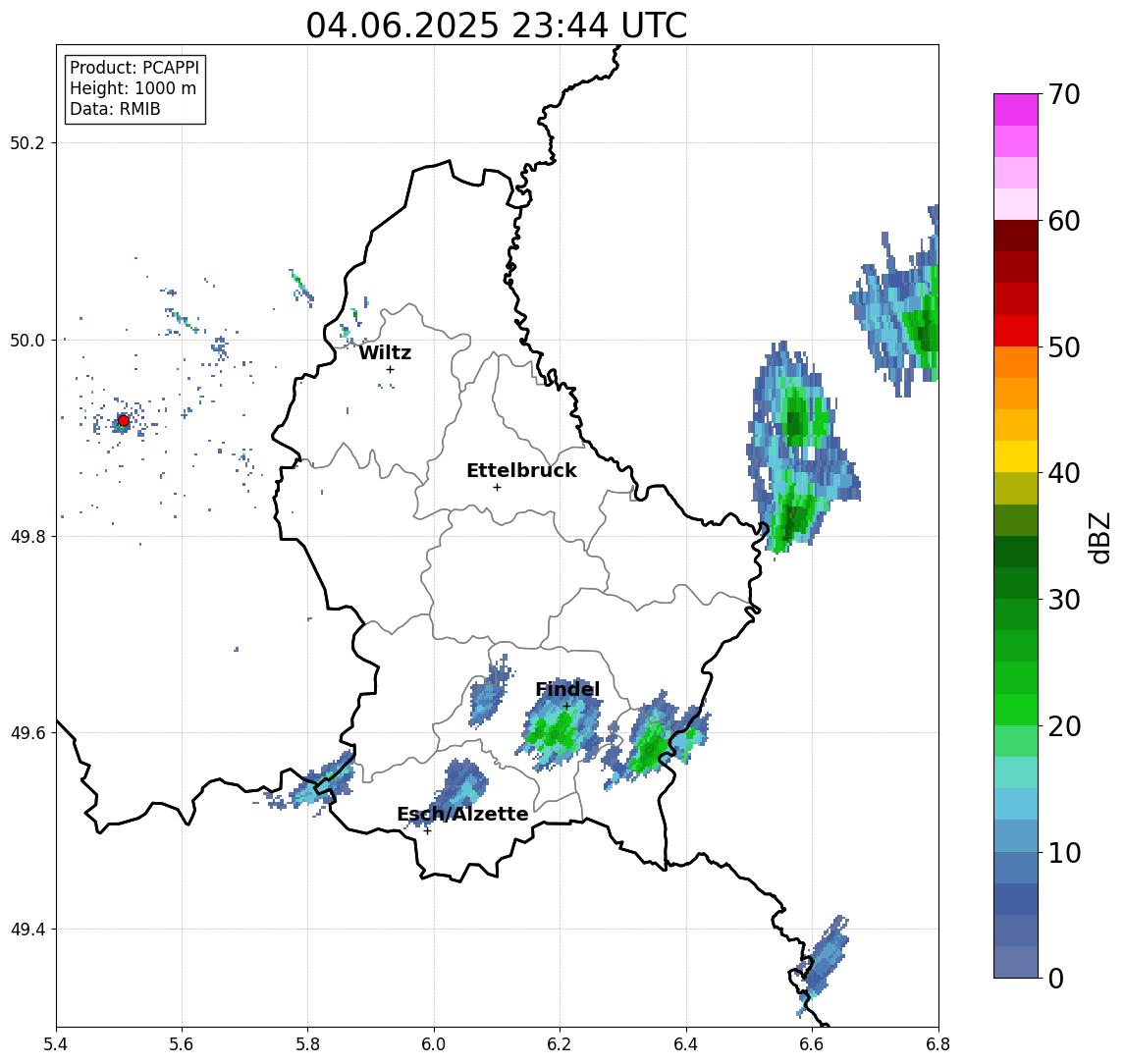
Task: Click the 6.6 longitude axis label
Action: (812, 1044)
